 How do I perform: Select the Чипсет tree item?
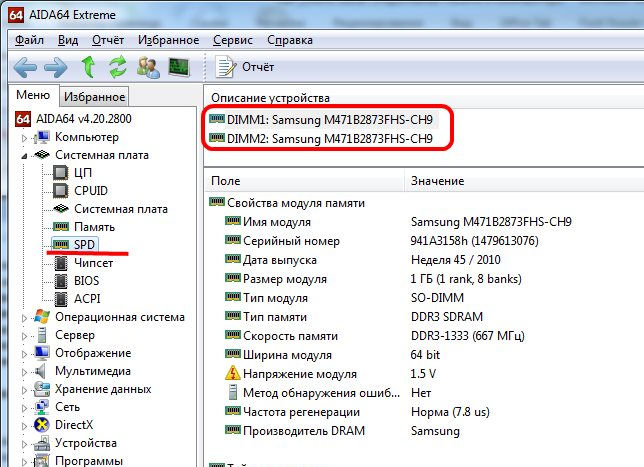(x=93, y=262)
